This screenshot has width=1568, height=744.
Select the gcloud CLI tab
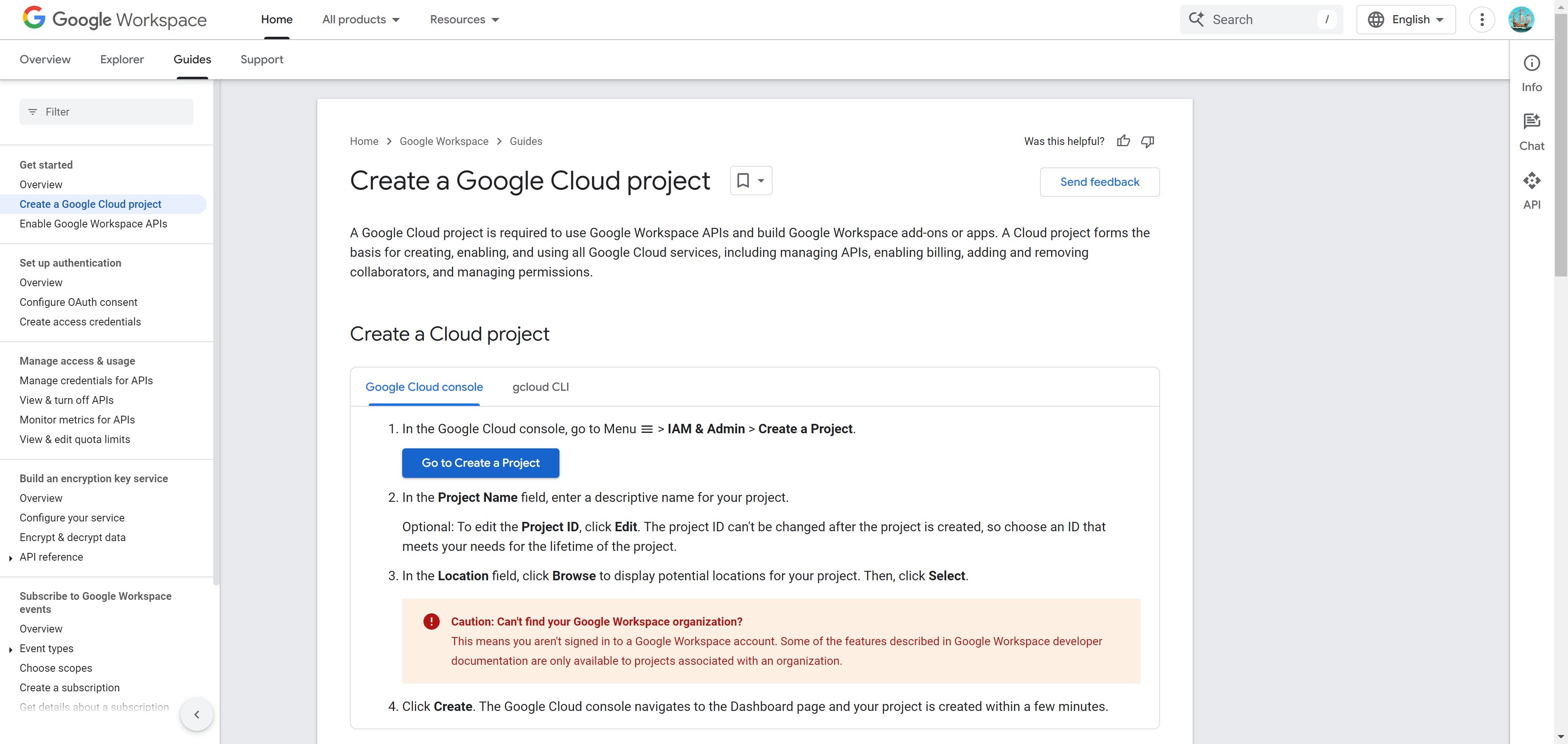(541, 387)
